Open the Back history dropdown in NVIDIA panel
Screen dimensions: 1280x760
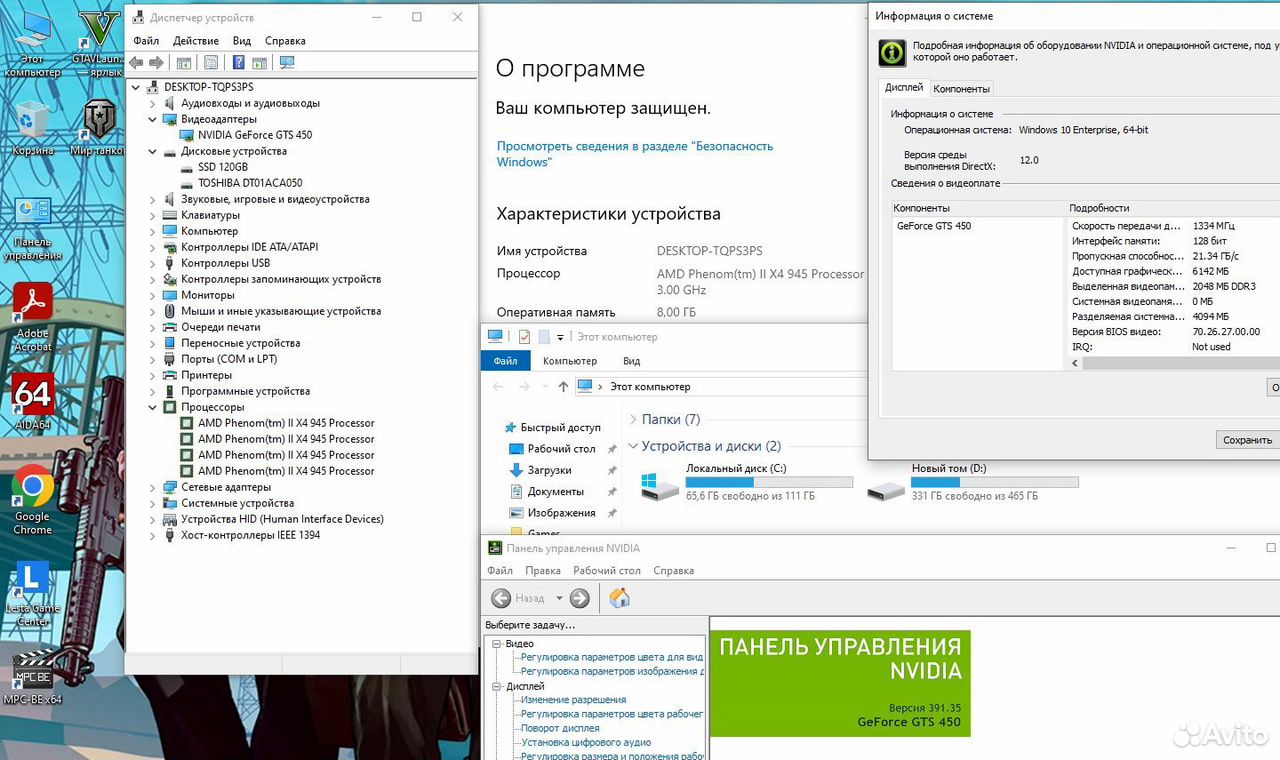pyautogui.click(x=559, y=599)
